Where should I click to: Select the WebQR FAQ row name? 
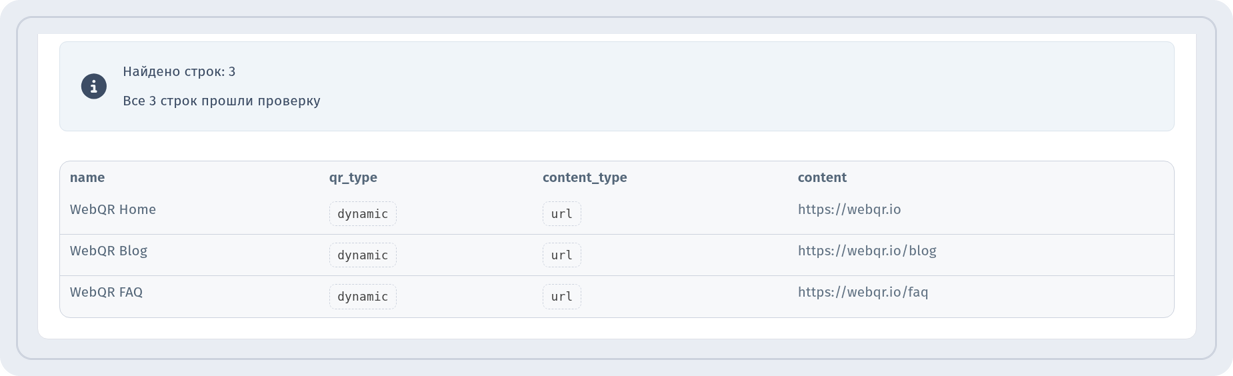[106, 293]
